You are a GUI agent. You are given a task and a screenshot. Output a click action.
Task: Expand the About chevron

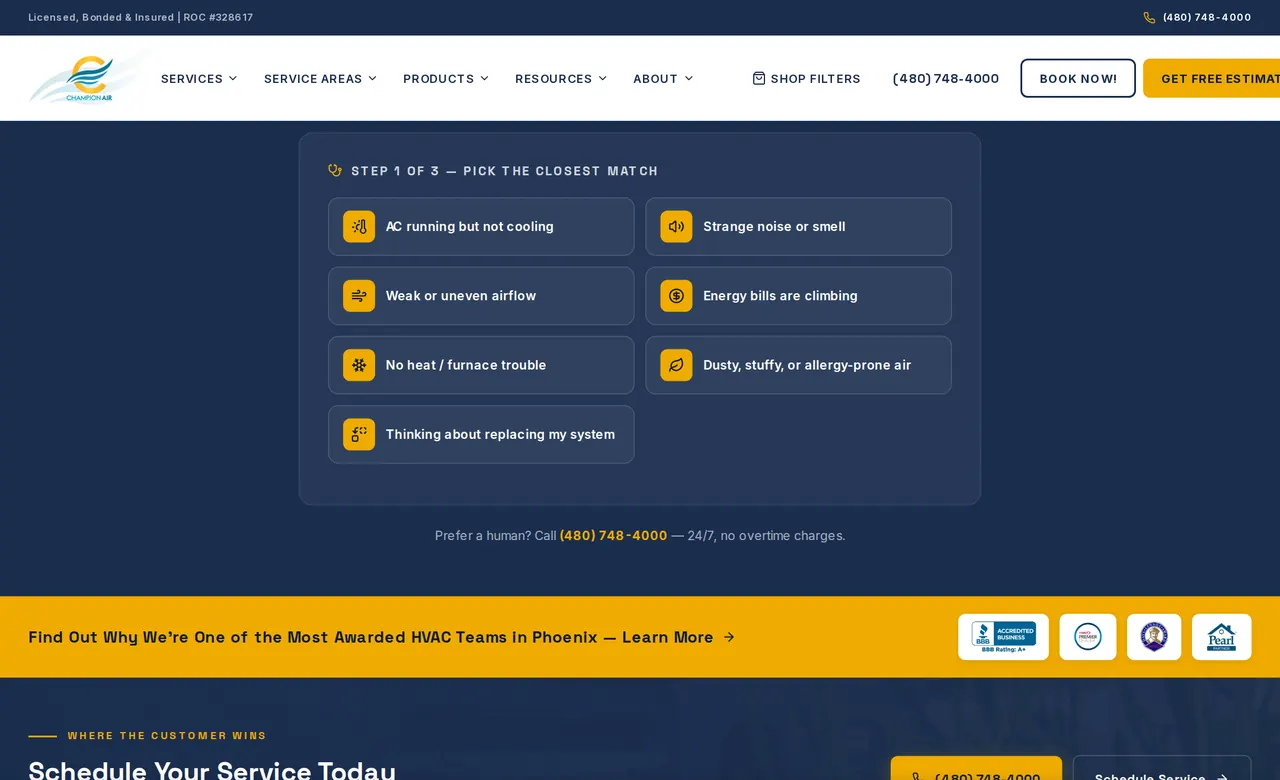(x=688, y=78)
